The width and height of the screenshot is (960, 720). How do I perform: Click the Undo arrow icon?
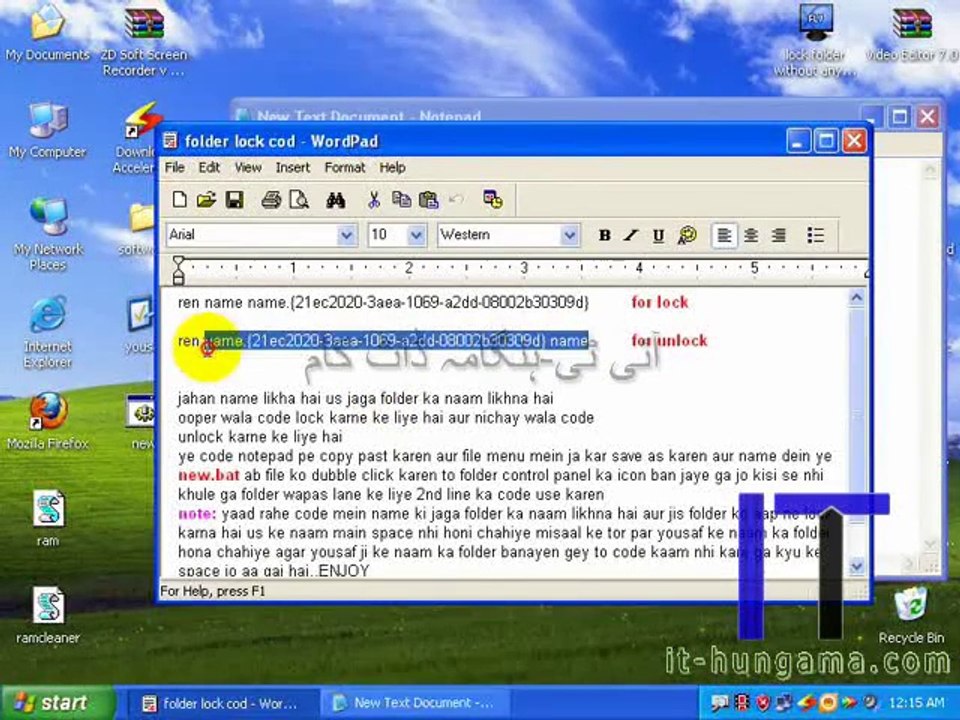(456, 200)
